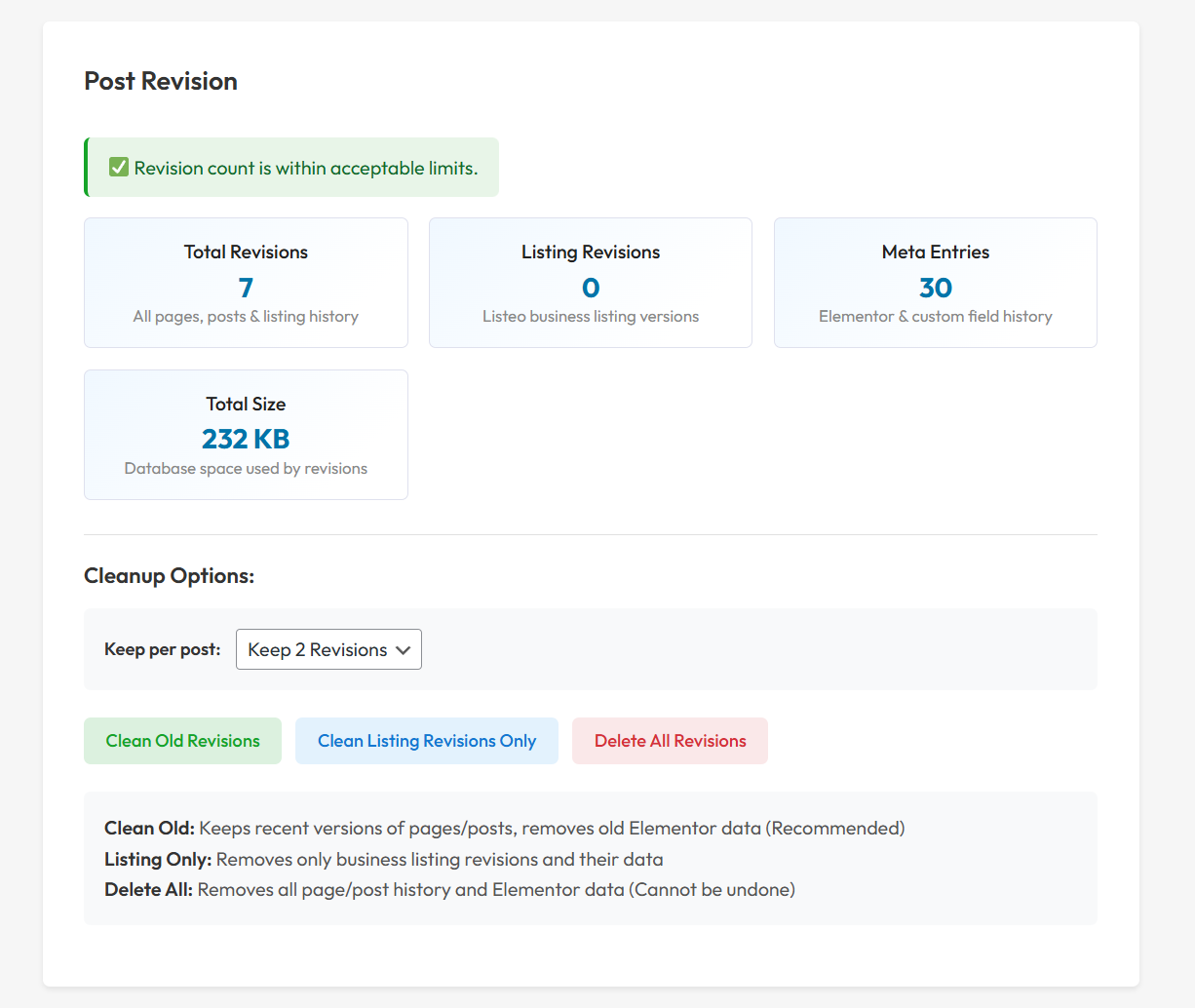Click the listing revisions count of 0
Screen dimensions: 1195x1008
(x=590, y=288)
